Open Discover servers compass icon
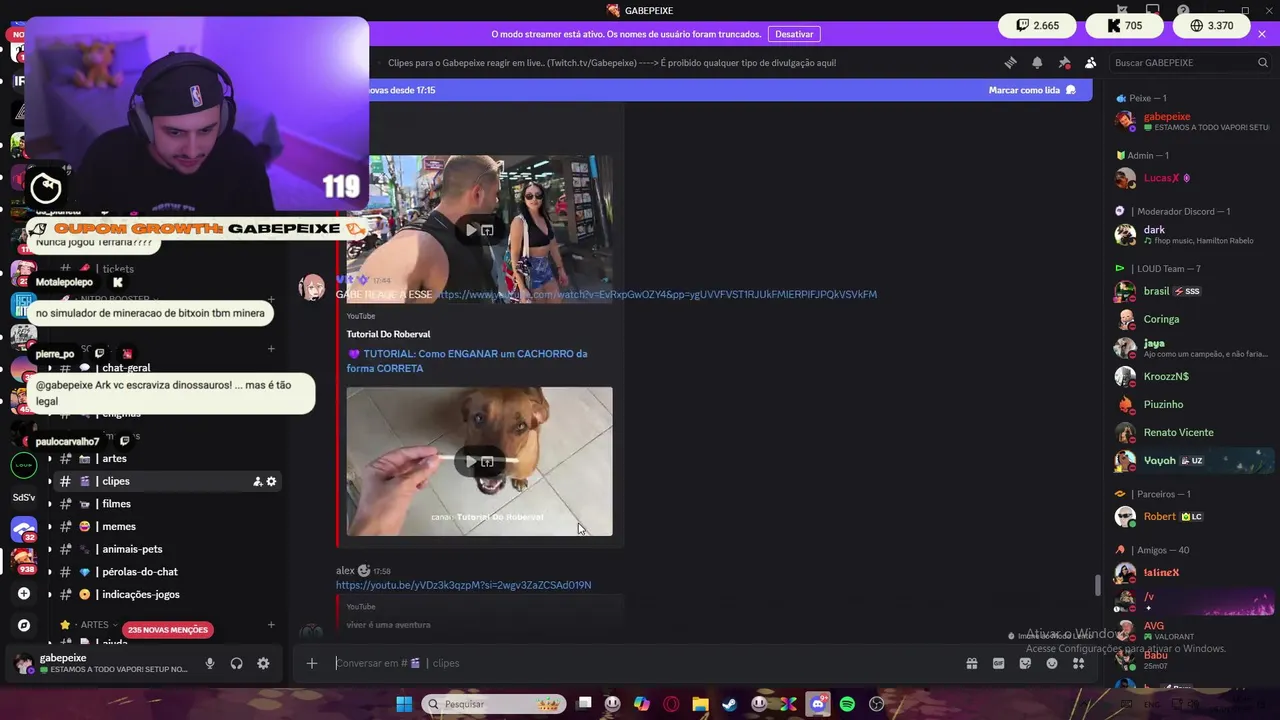 [x=24, y=625]
